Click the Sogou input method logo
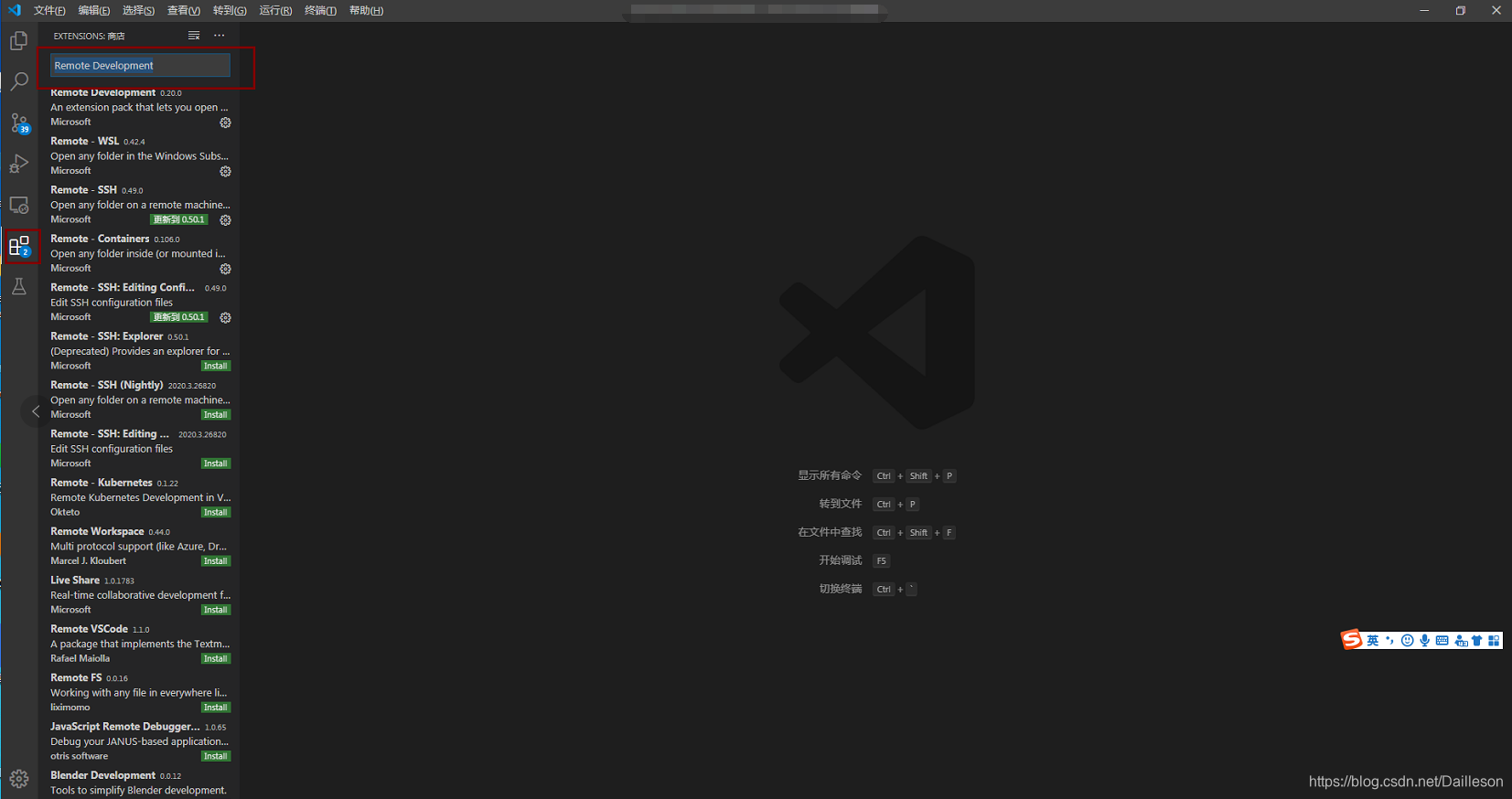The height and width of the screenshot is (799, 1512). pos(1352,640)
